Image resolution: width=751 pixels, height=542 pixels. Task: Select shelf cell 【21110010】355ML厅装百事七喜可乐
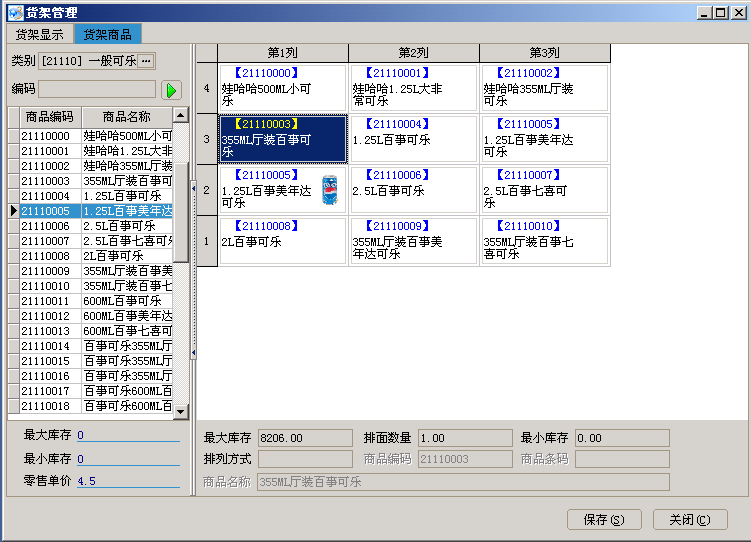tap(545, 241)
